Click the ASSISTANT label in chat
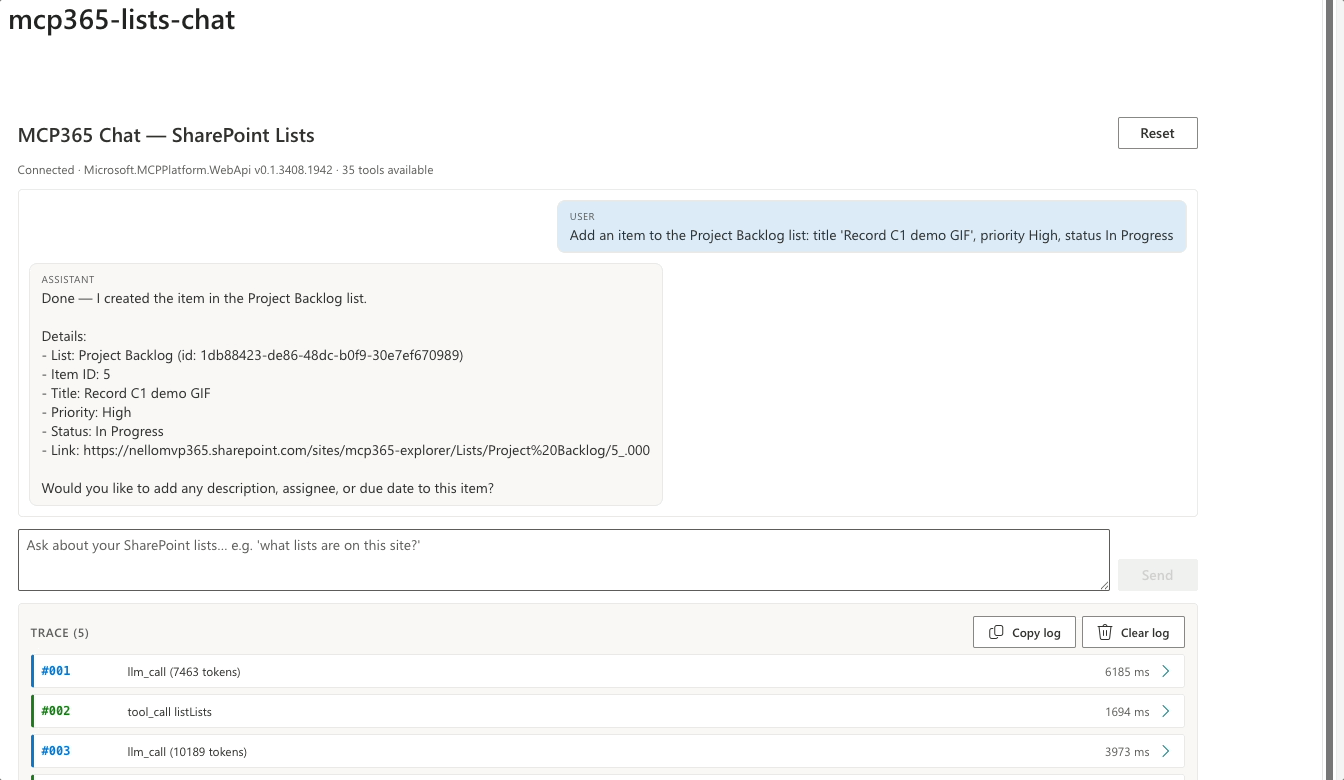The image size is (1344, 780). coord(68,280)
